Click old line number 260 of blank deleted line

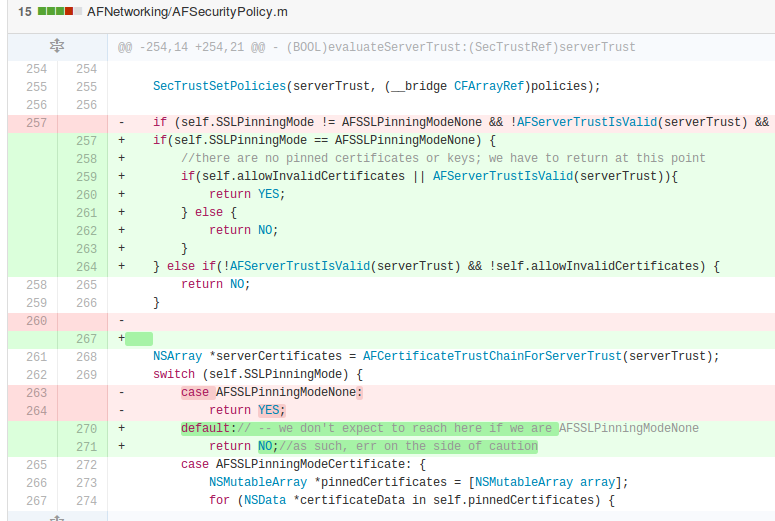click(37, 321)
